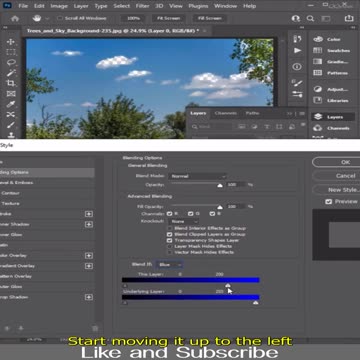Disable Blend Clipped Layers as Group
The width and height of the screenshot is (360, 360).
click(x=170, y=234)
